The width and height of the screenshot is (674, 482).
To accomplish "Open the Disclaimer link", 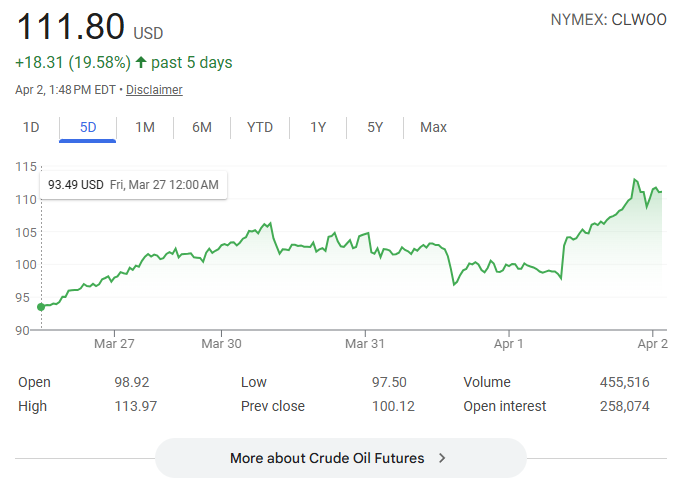I will click(154, 90).
